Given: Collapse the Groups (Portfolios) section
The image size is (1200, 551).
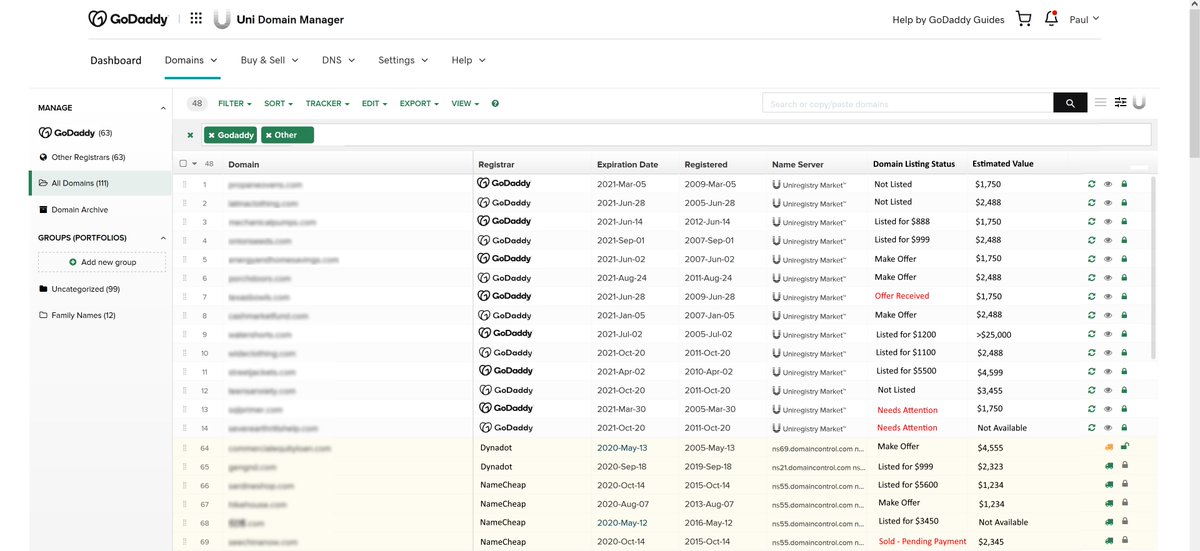Looking at the screenshot, I should pyautogui.click(x=163, y=238).
